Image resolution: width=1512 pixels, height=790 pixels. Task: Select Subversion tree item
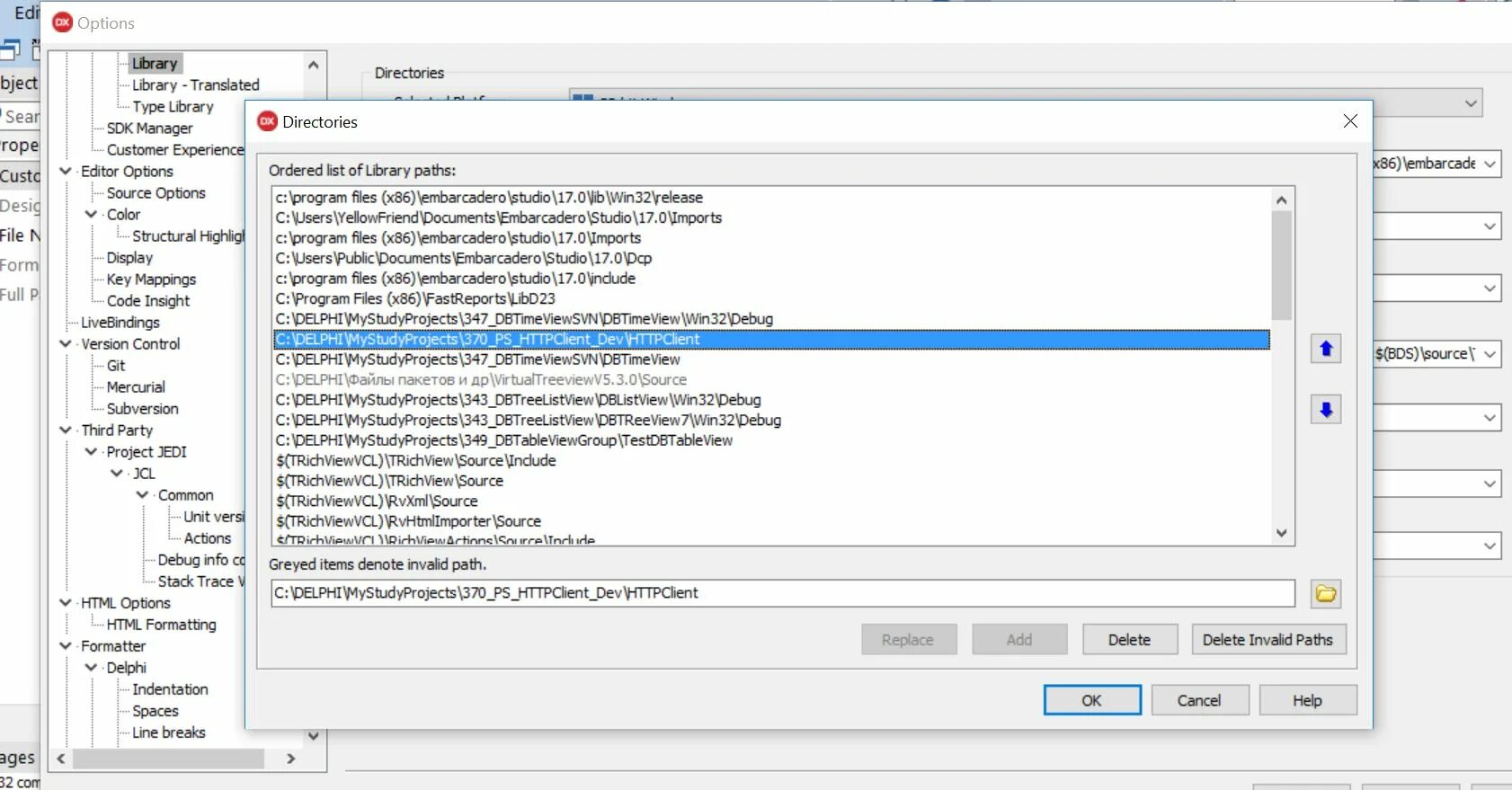(x=143, y=409)
